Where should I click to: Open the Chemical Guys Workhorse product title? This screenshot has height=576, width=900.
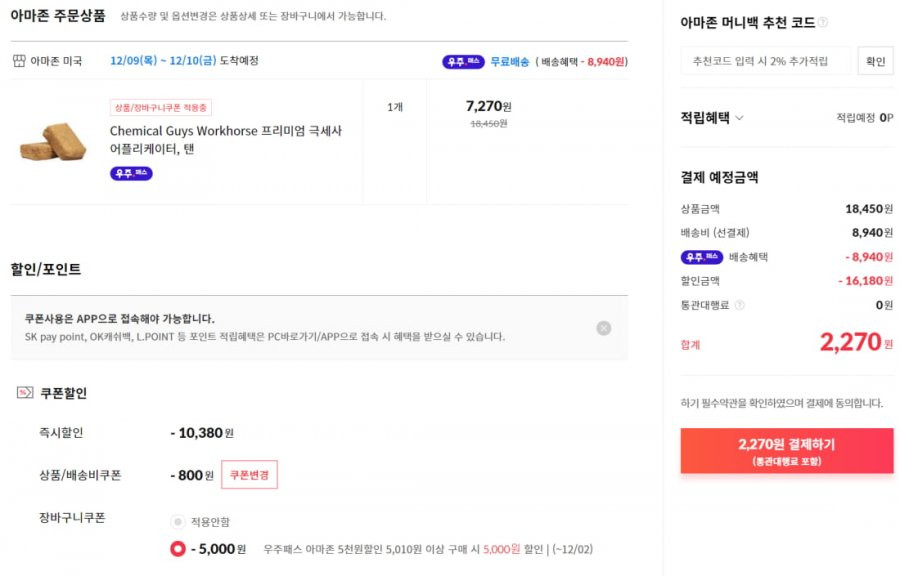[226, 139]
